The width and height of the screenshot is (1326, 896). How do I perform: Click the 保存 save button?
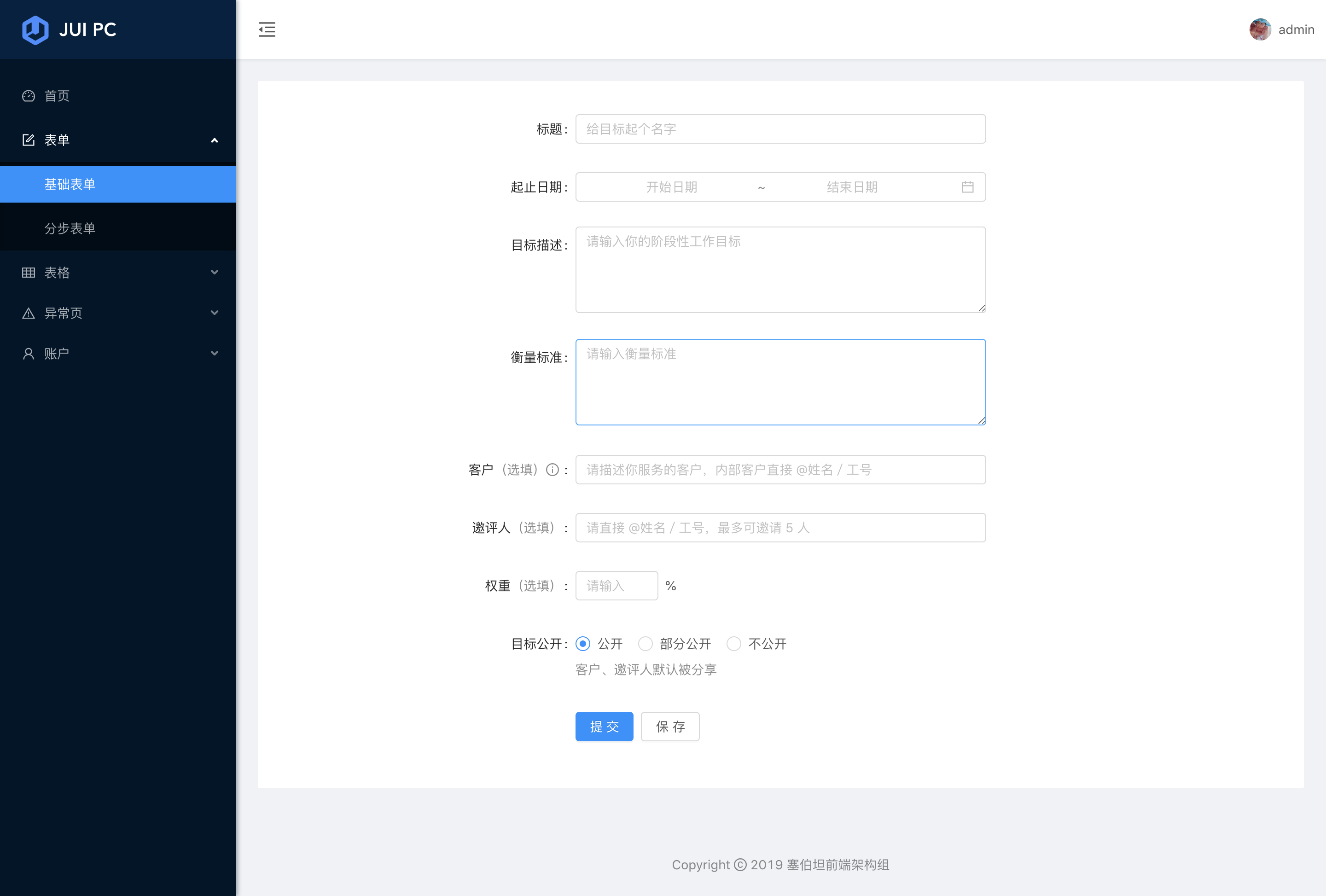point(670,727)
